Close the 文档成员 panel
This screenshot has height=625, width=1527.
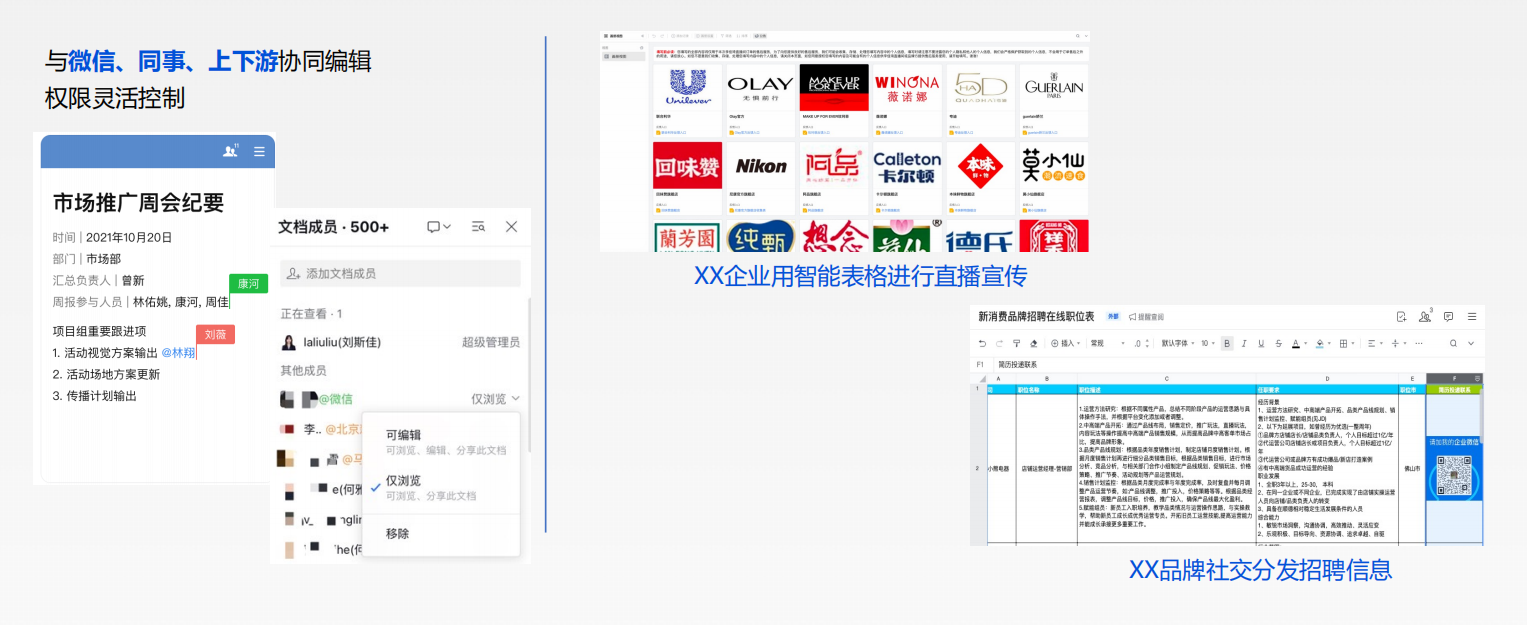(x=511, y=227)
